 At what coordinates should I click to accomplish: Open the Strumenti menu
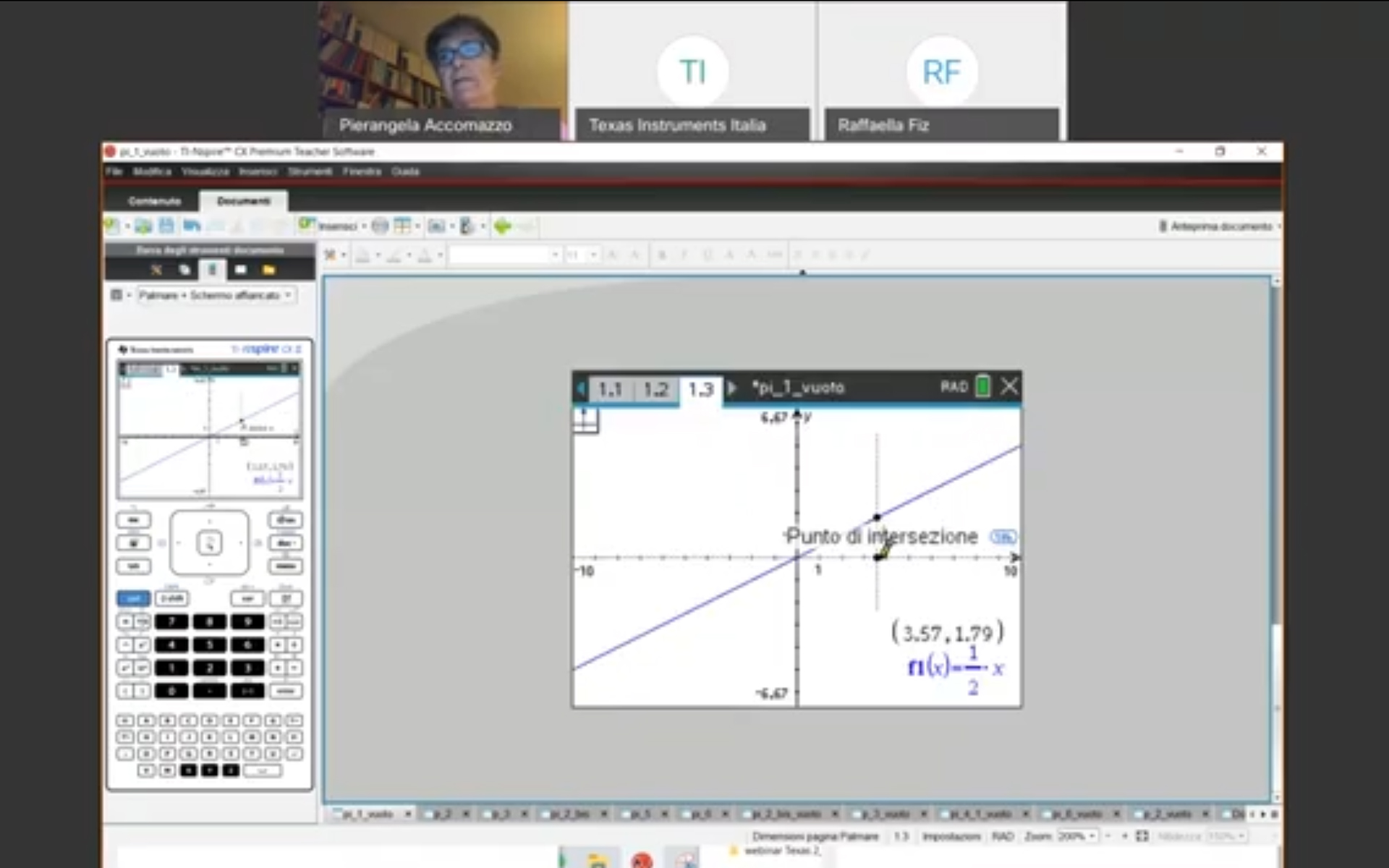(310, 171)
